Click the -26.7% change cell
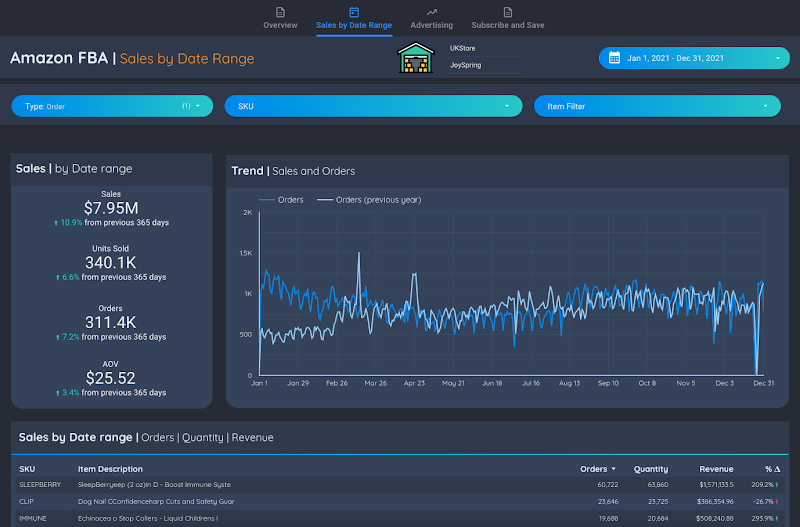Screen dimensions: 800x527 [765, 501]
